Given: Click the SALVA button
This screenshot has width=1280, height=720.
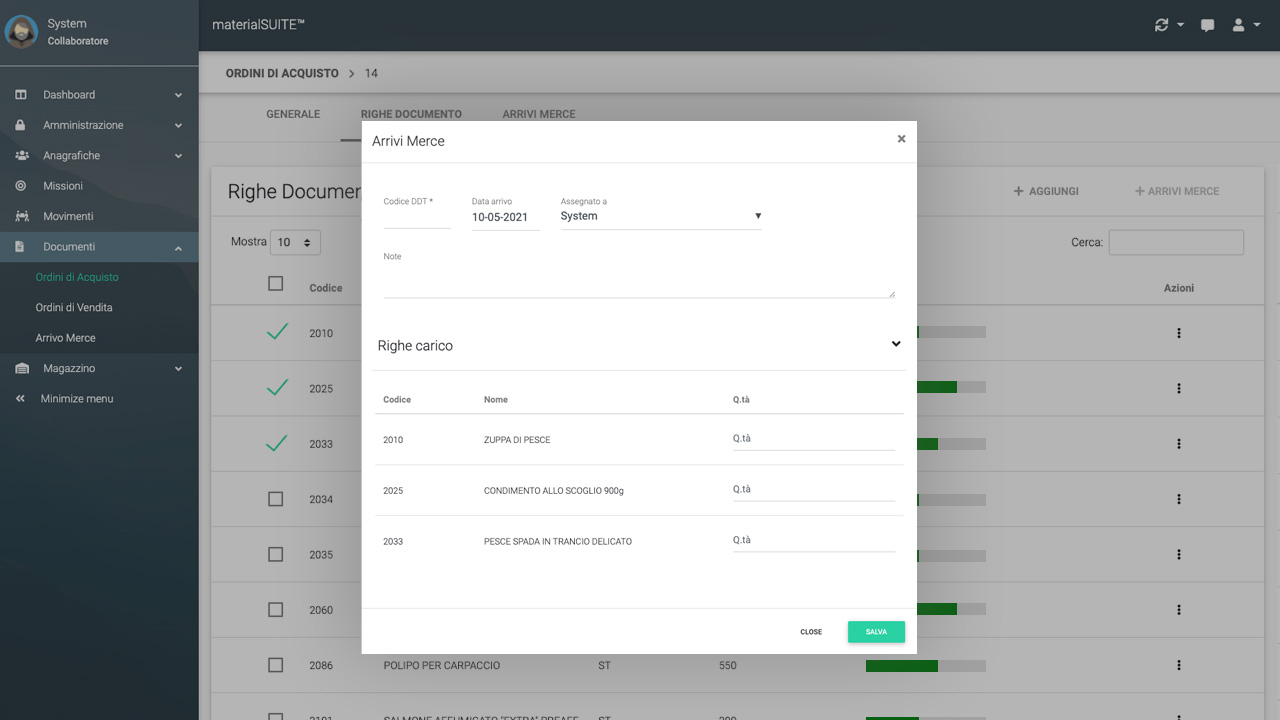Looking at the screenshot, I should click(876, 632).
